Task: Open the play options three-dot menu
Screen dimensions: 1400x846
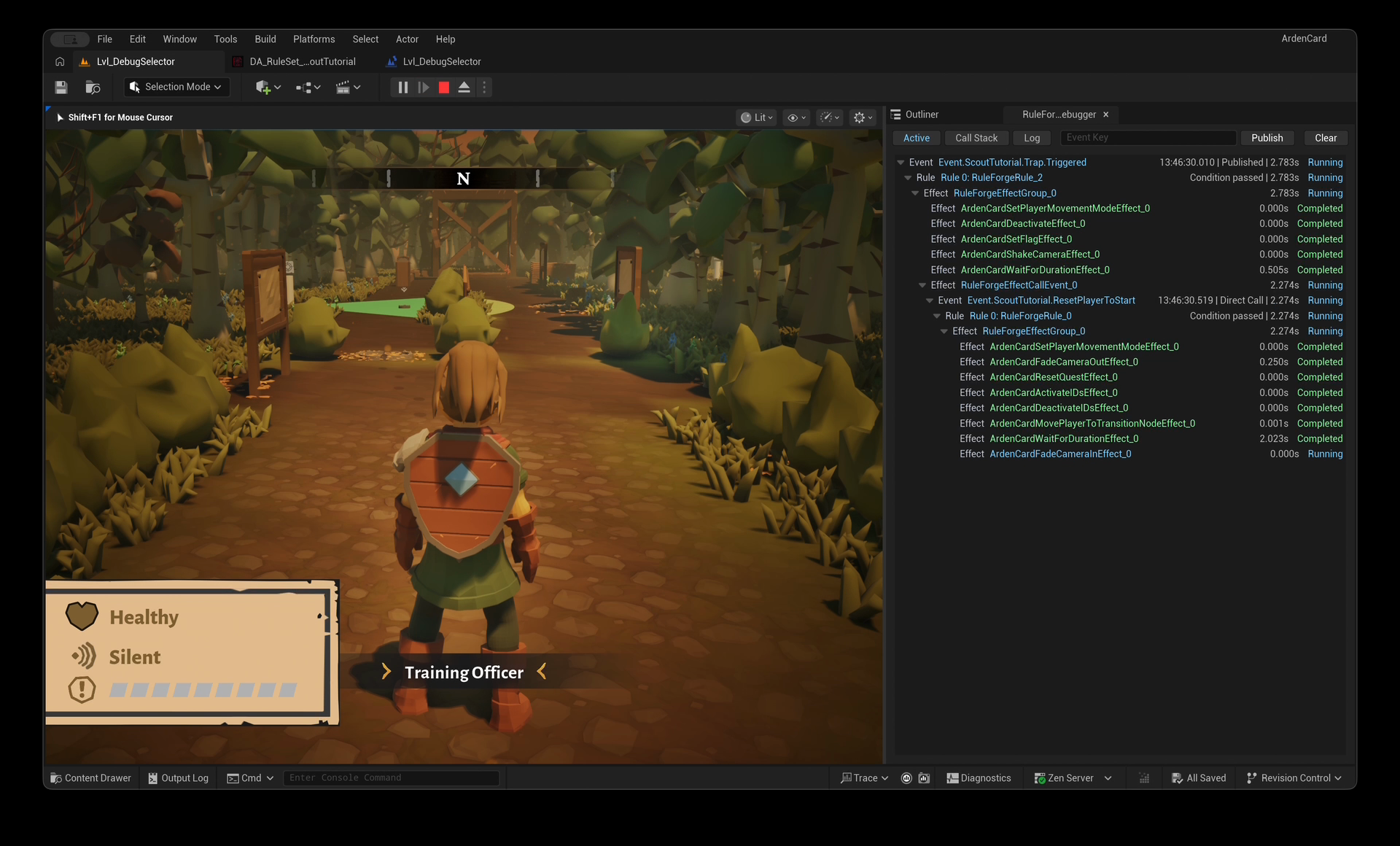Action: [484, 88]
